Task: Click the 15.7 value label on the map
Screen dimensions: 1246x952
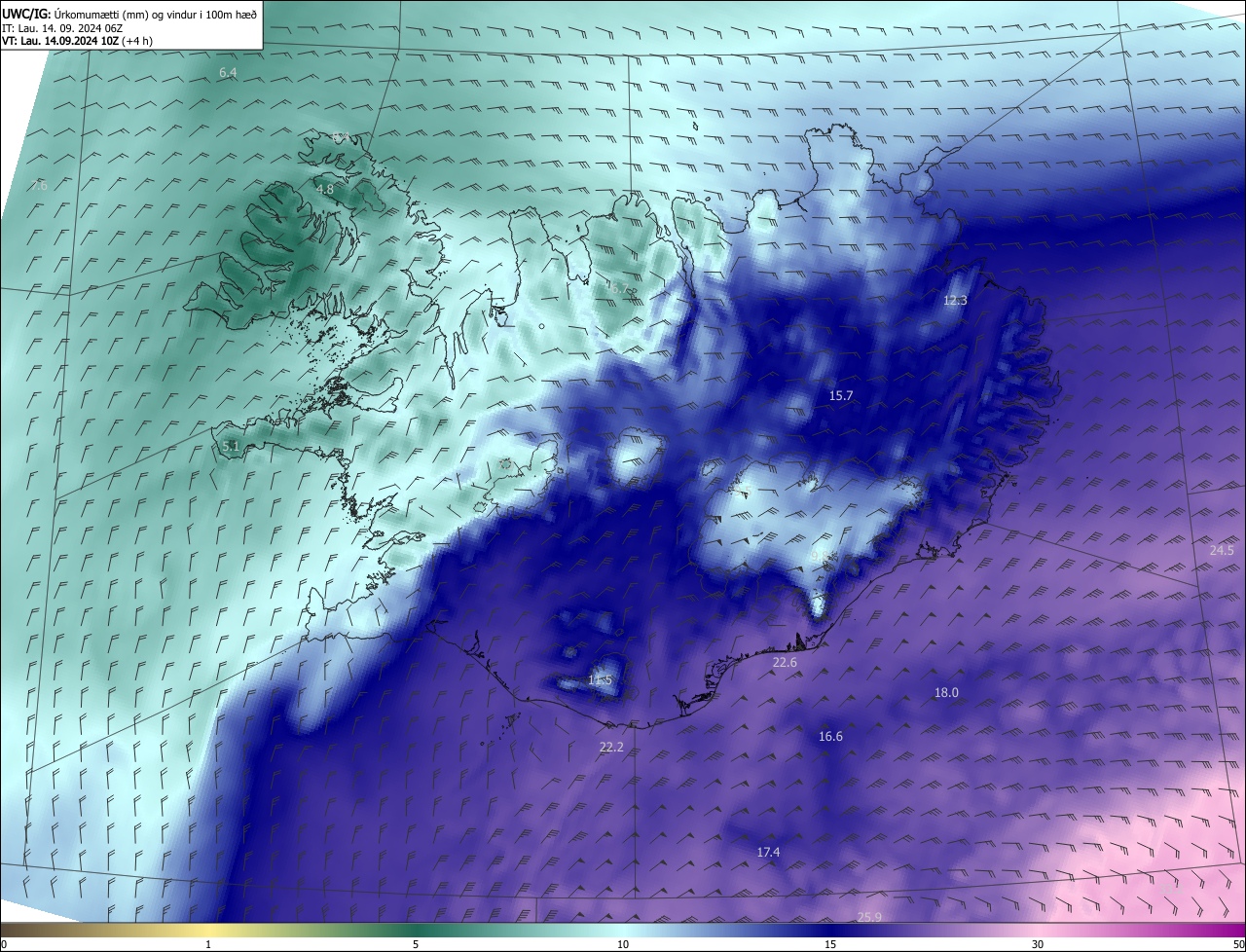Action: click(x=840, y=396)
